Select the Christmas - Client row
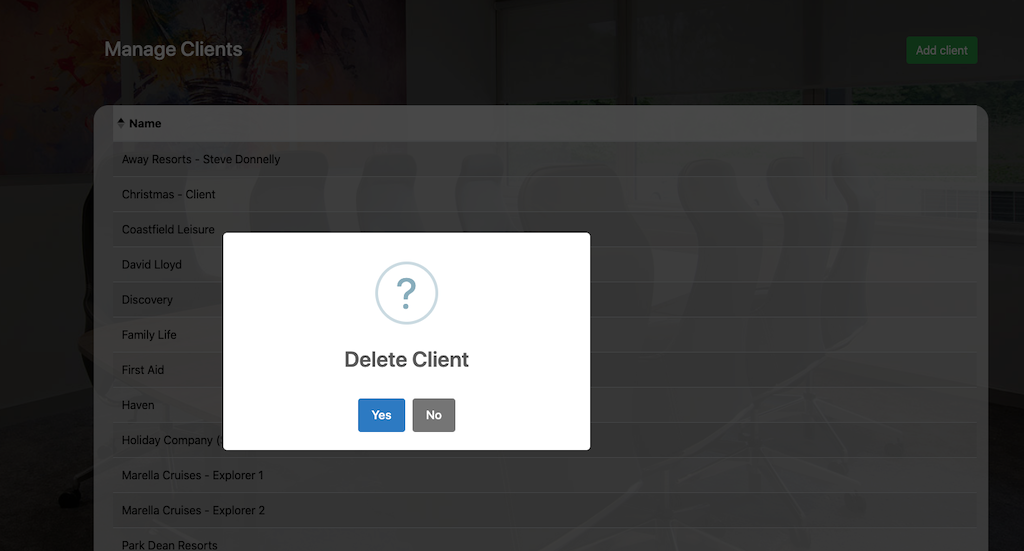 click(168, 194)
